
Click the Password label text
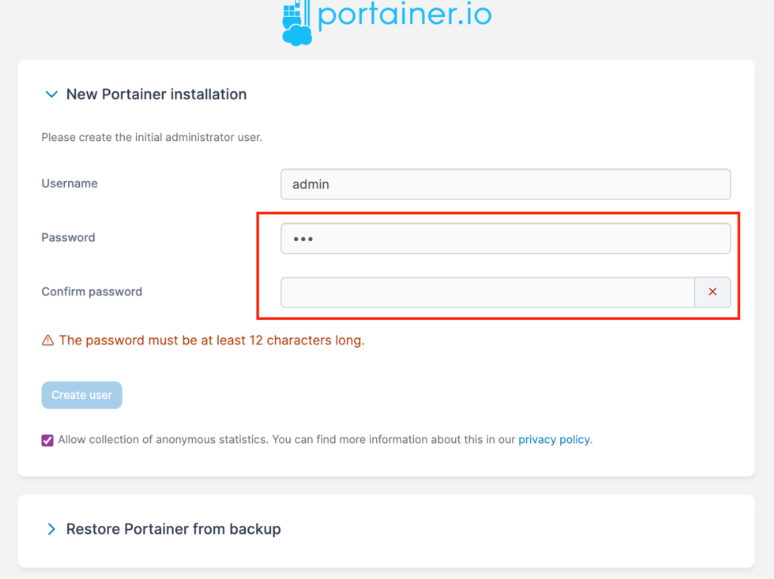68,238
